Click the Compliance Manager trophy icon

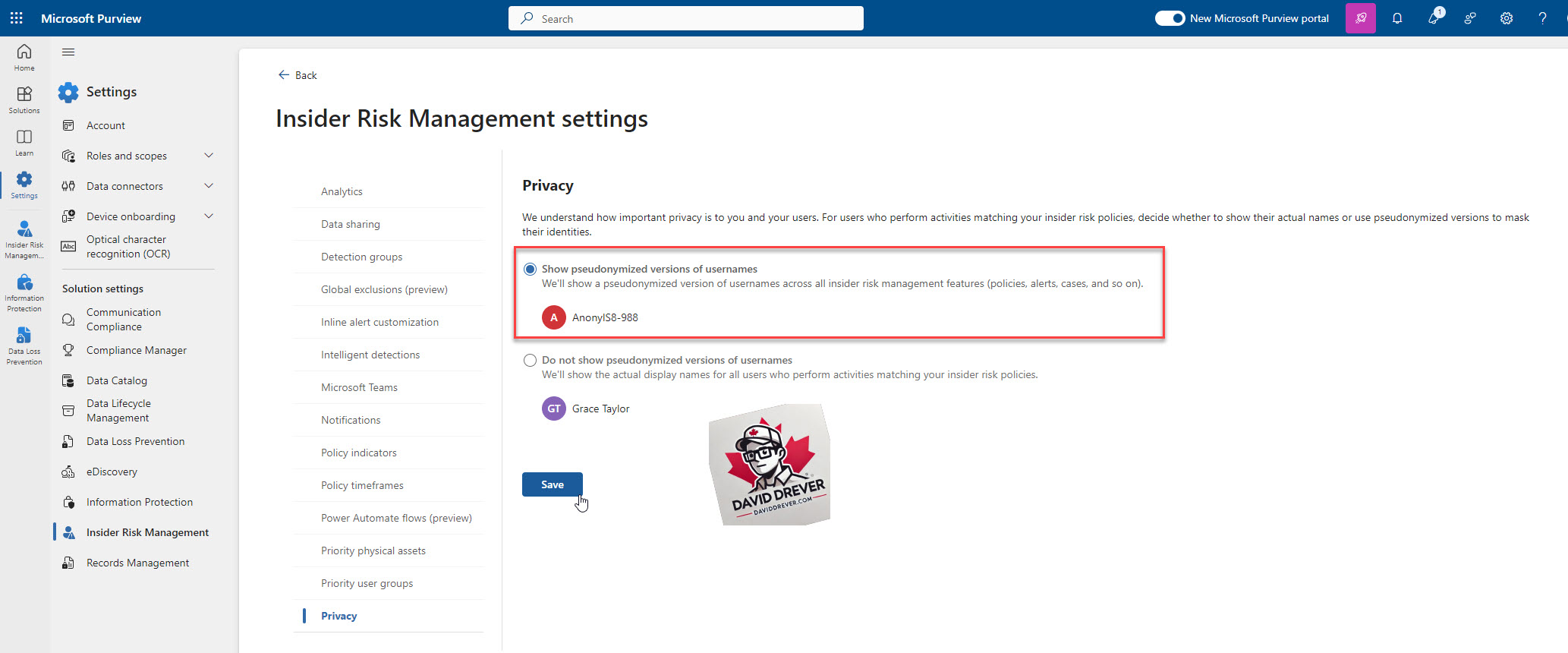click(x=68, y=350)
